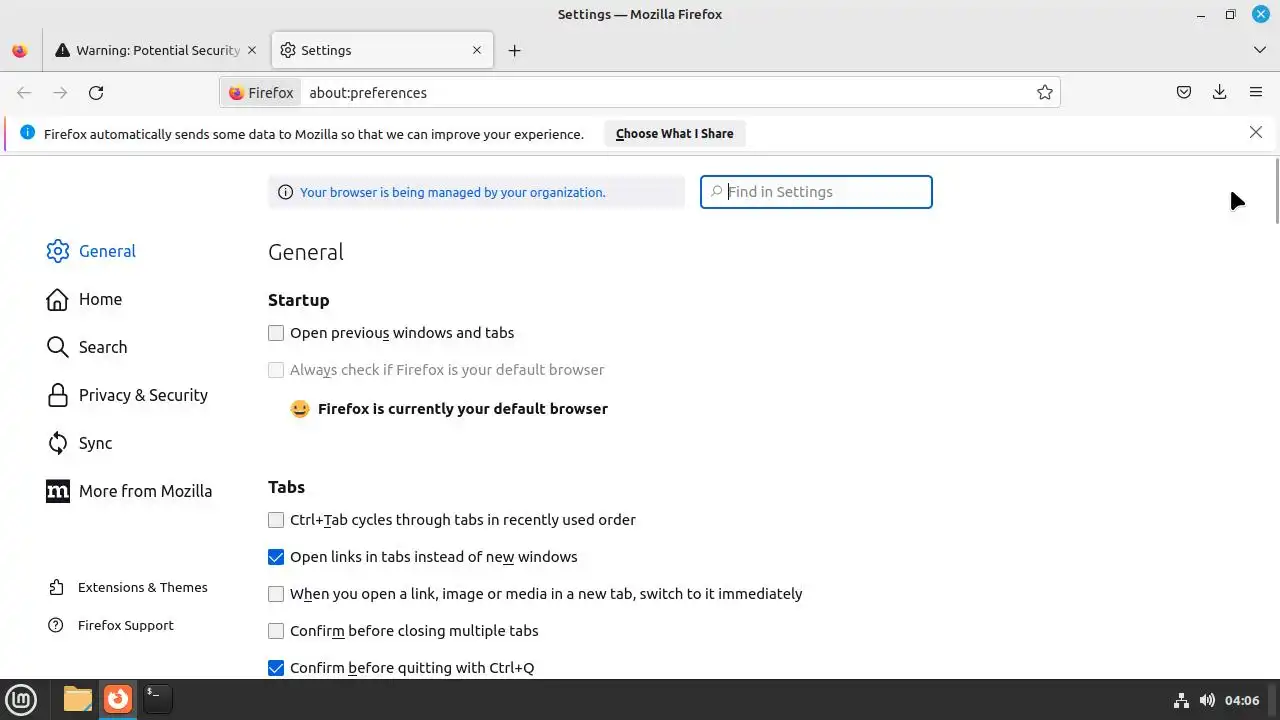Image resolution: width=1280 pixels, height=720 pixels.
Task: Enable Confirm before closing multiple tabs
Action: 276,631
